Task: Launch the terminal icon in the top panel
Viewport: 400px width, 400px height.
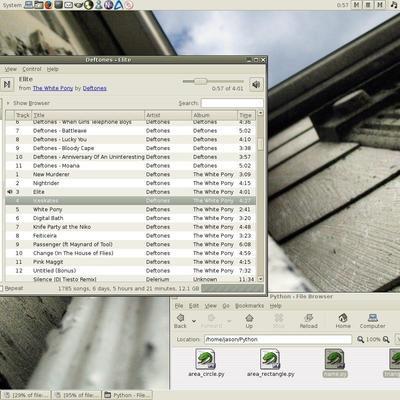Action: coord(59,5)
